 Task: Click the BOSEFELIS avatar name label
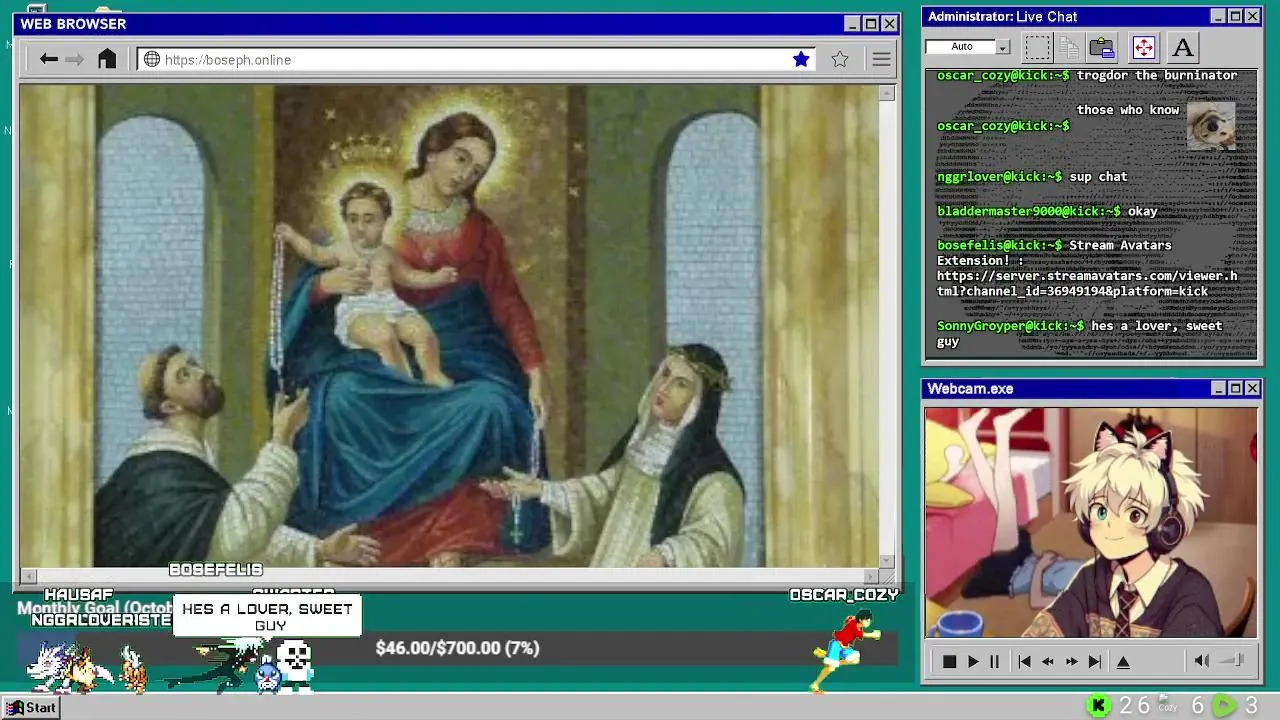[216, 569]
